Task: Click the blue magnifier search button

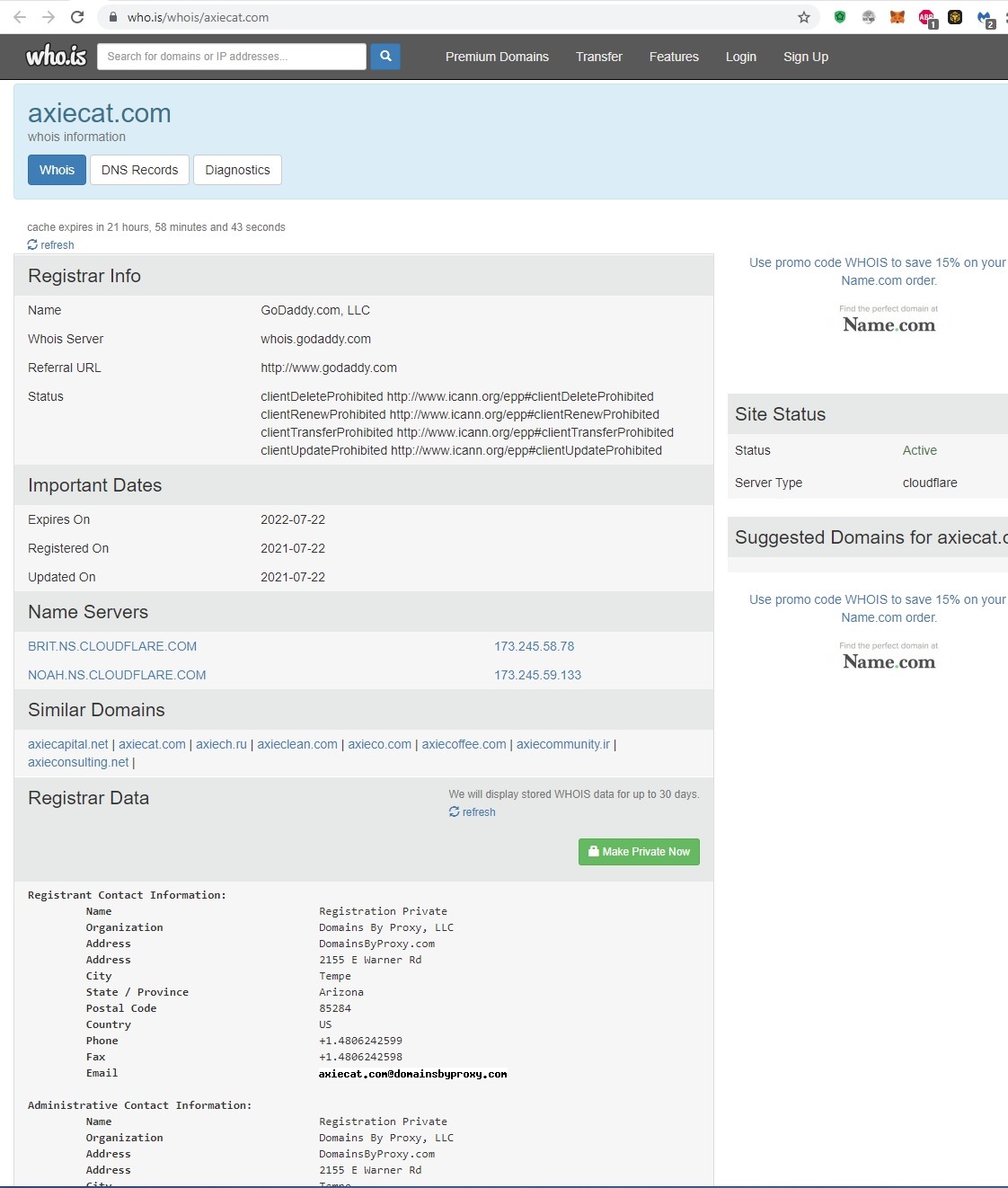Action: click(x=385, y=57)
